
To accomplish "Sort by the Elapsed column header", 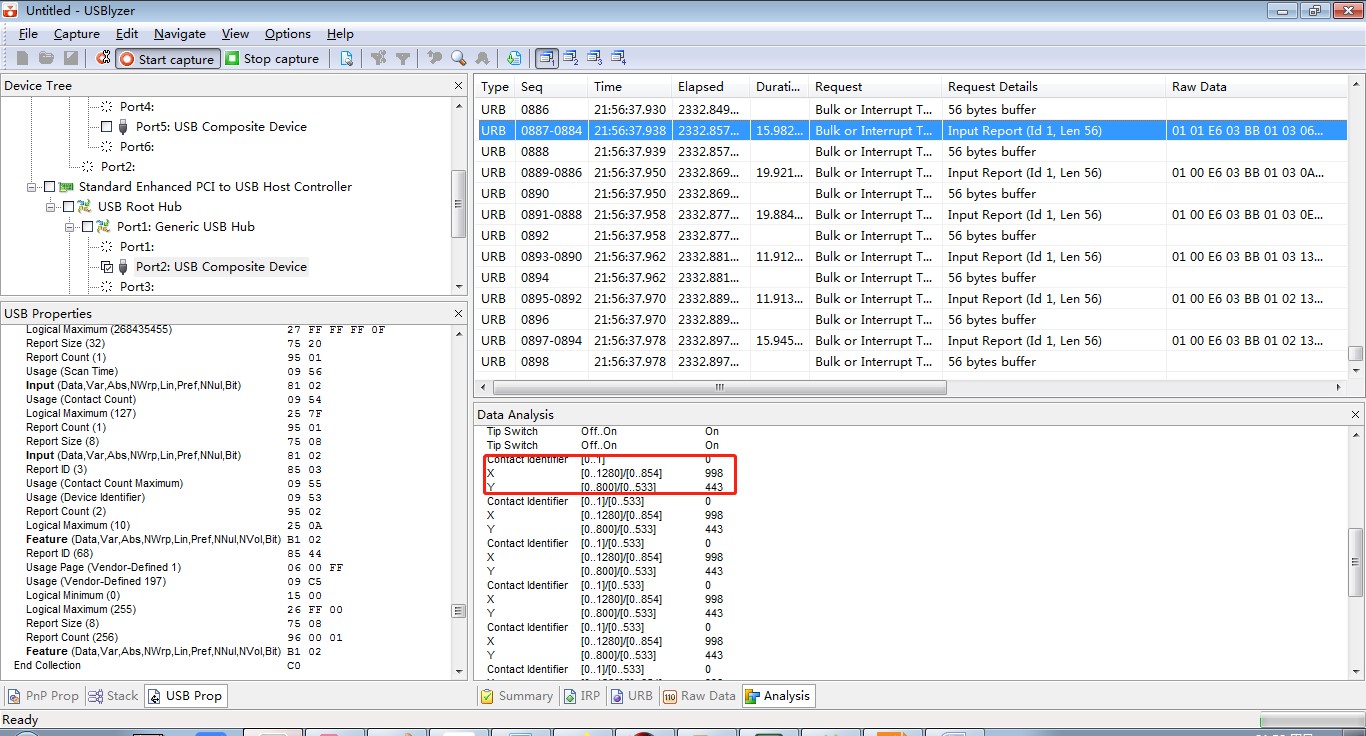I will tap(711, 87).
